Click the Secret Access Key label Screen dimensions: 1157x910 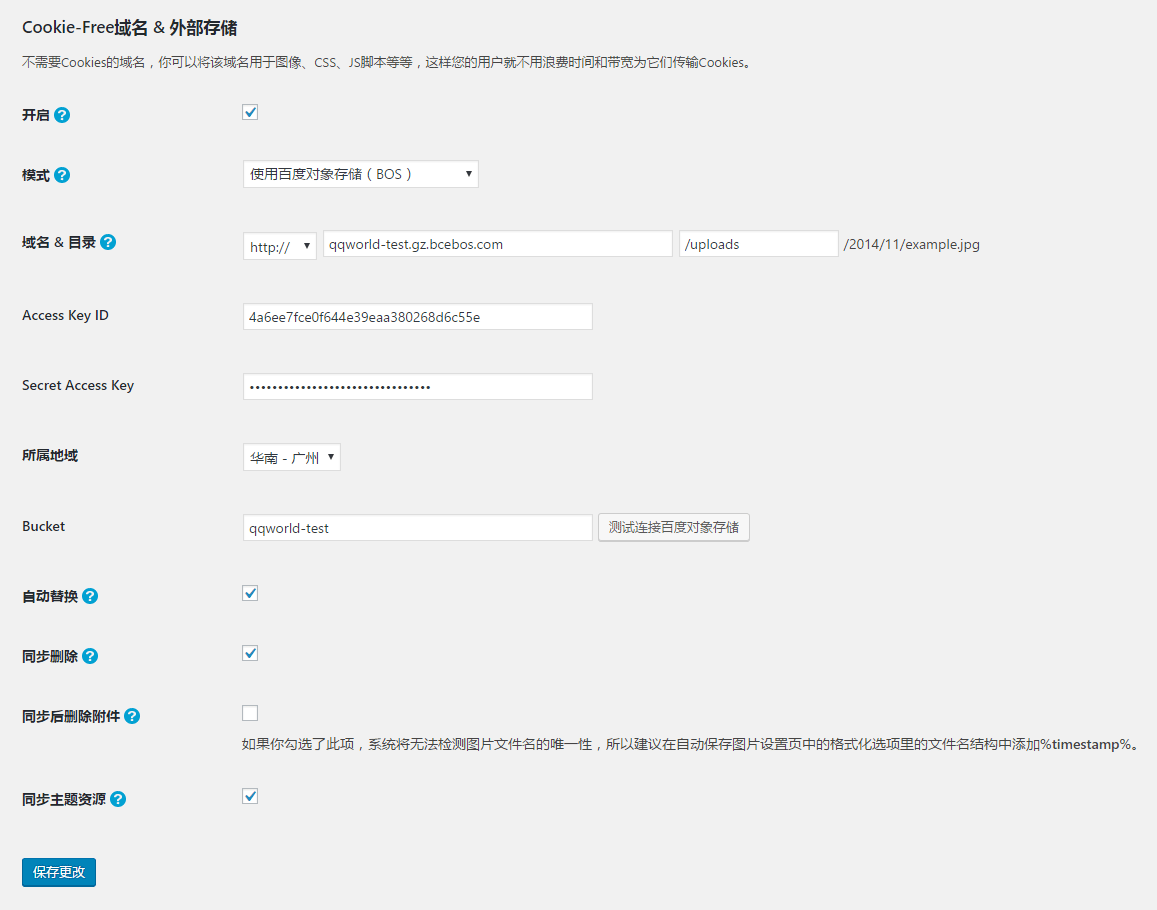click(x=78, y=385)
